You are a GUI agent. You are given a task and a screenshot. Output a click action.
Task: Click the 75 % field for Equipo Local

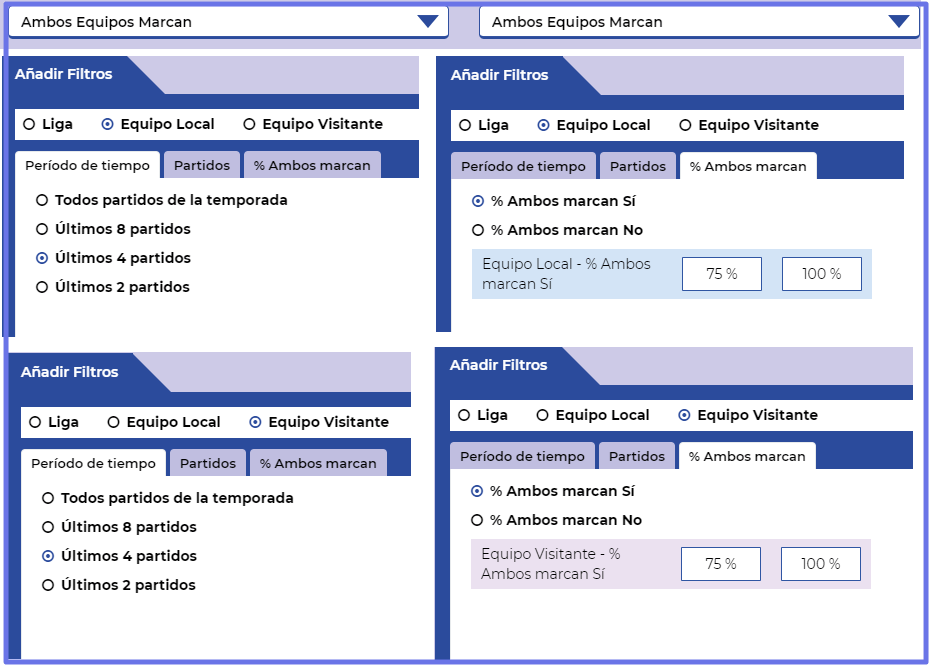(722, 274)
